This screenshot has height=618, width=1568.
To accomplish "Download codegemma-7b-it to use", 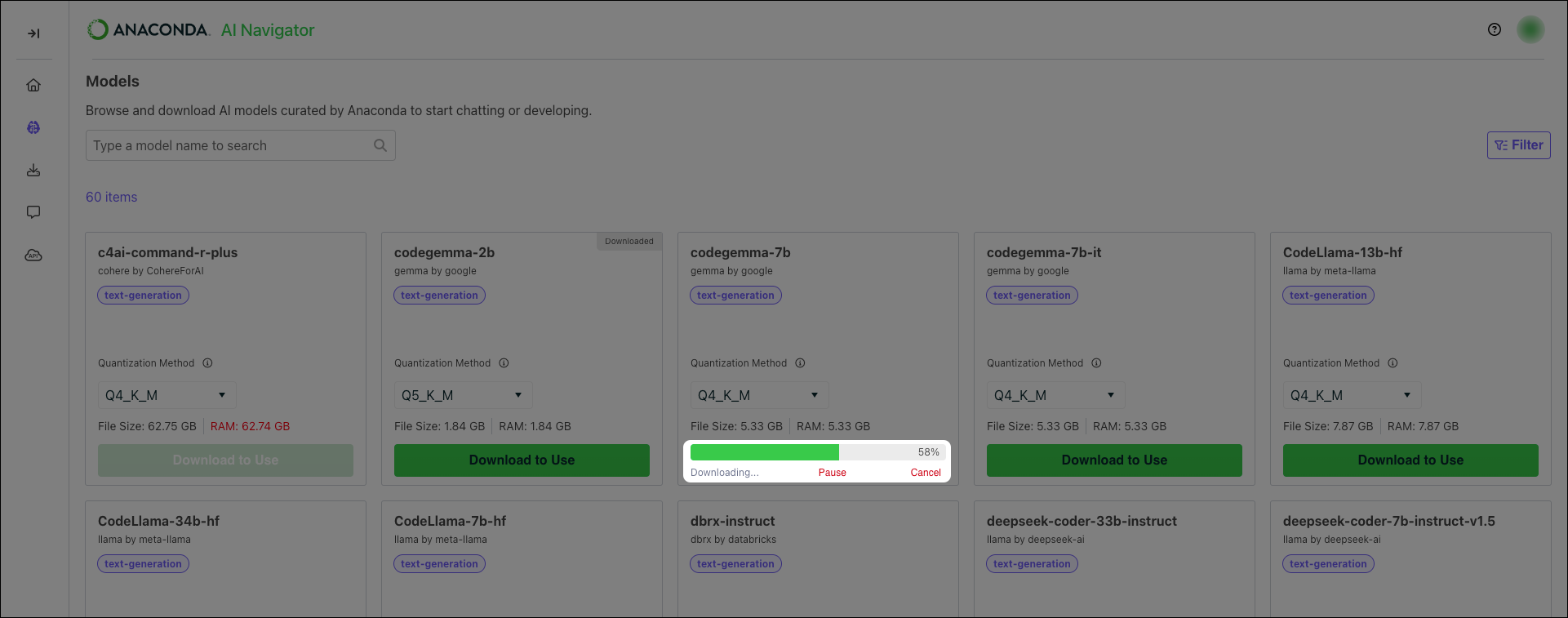I will click(1114, 460).
